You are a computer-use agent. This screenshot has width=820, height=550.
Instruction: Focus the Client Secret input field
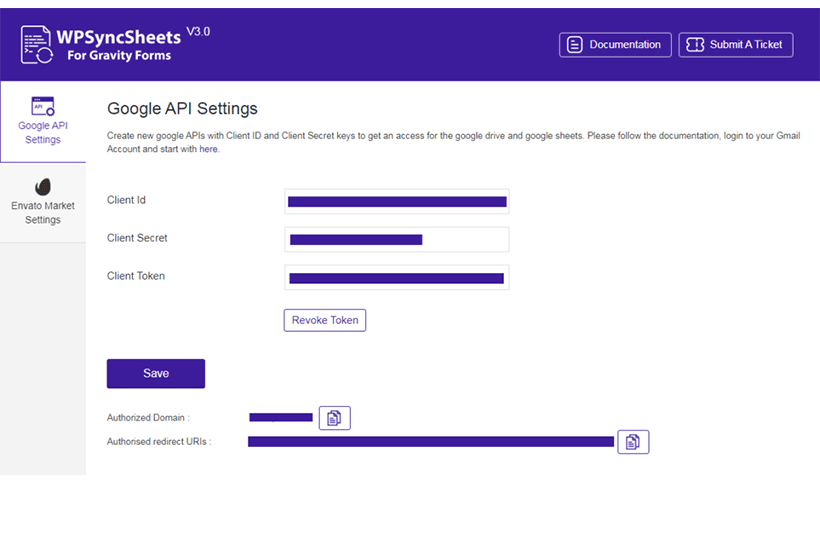pos(397,239)
